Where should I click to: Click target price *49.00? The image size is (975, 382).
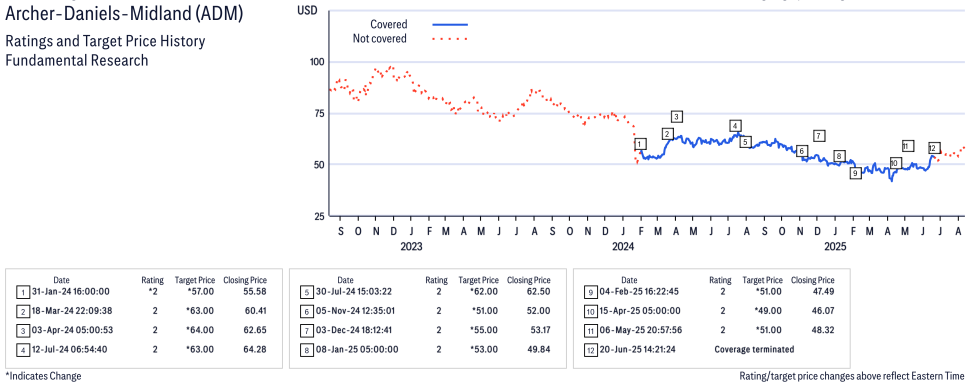coord(769,310)
